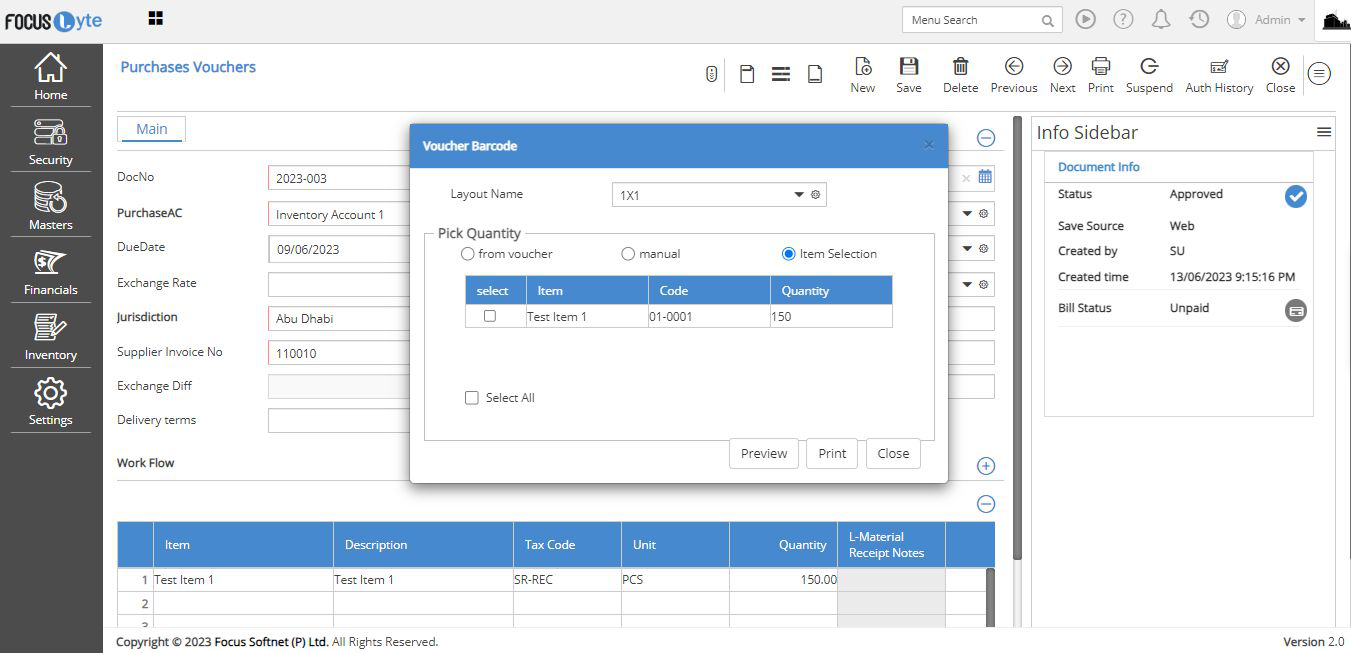The height and width of the screenshot is (653, 1351).
Task: Open the Settings sidebar module
Action: click(51, 401)
